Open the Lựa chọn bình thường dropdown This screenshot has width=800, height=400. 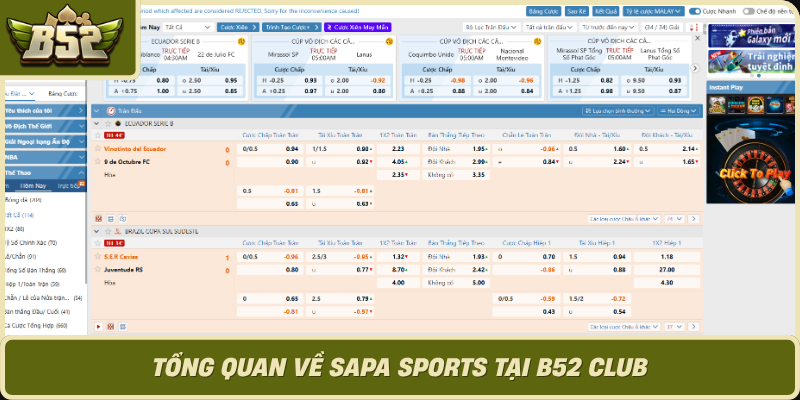point(618,111)
